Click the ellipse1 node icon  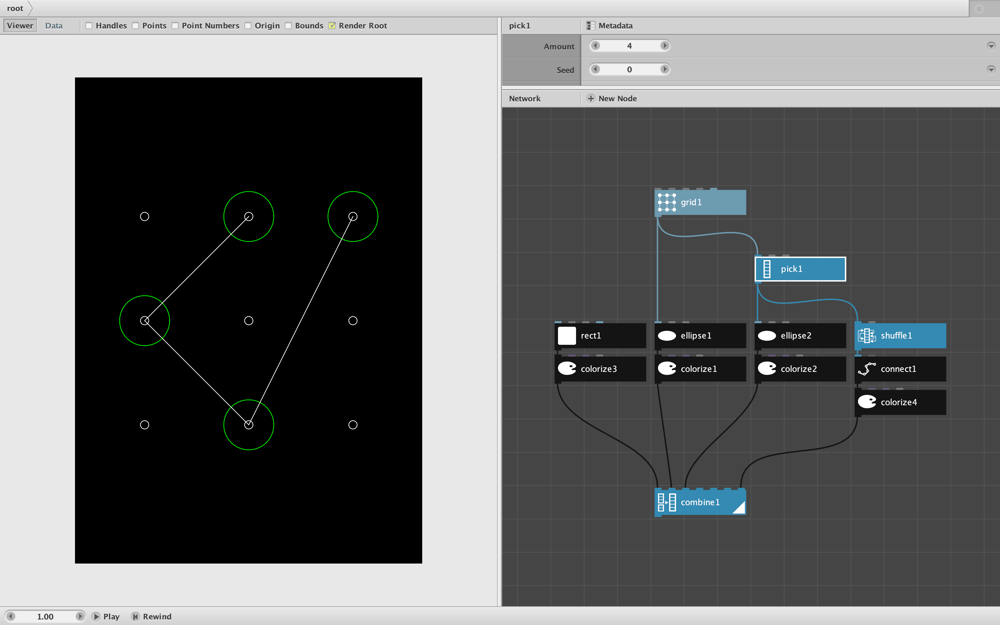[666, 335]
